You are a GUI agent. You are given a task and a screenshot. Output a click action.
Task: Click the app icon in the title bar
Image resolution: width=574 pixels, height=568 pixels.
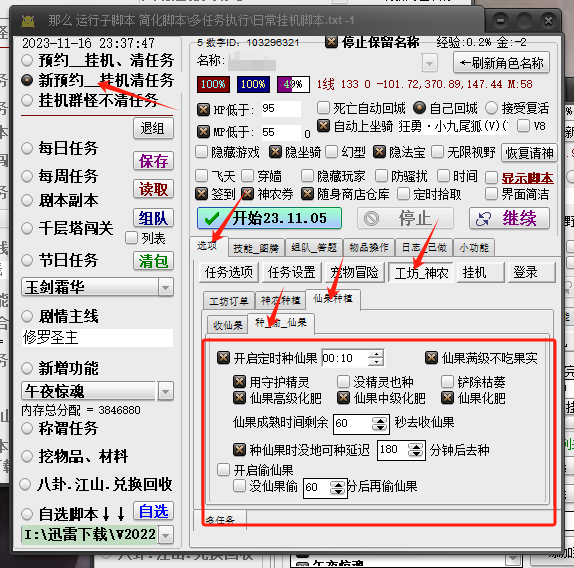click(27, 21)
